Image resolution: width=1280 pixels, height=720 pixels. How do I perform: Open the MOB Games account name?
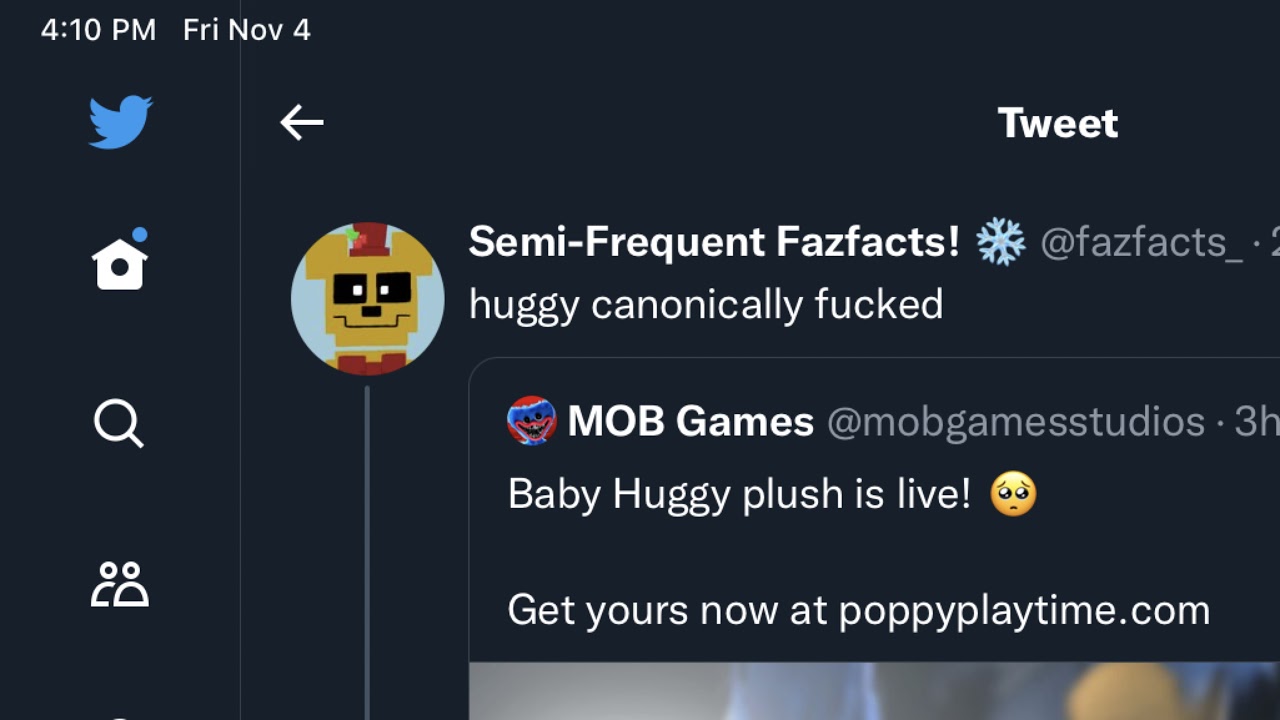tap(690, 422)
